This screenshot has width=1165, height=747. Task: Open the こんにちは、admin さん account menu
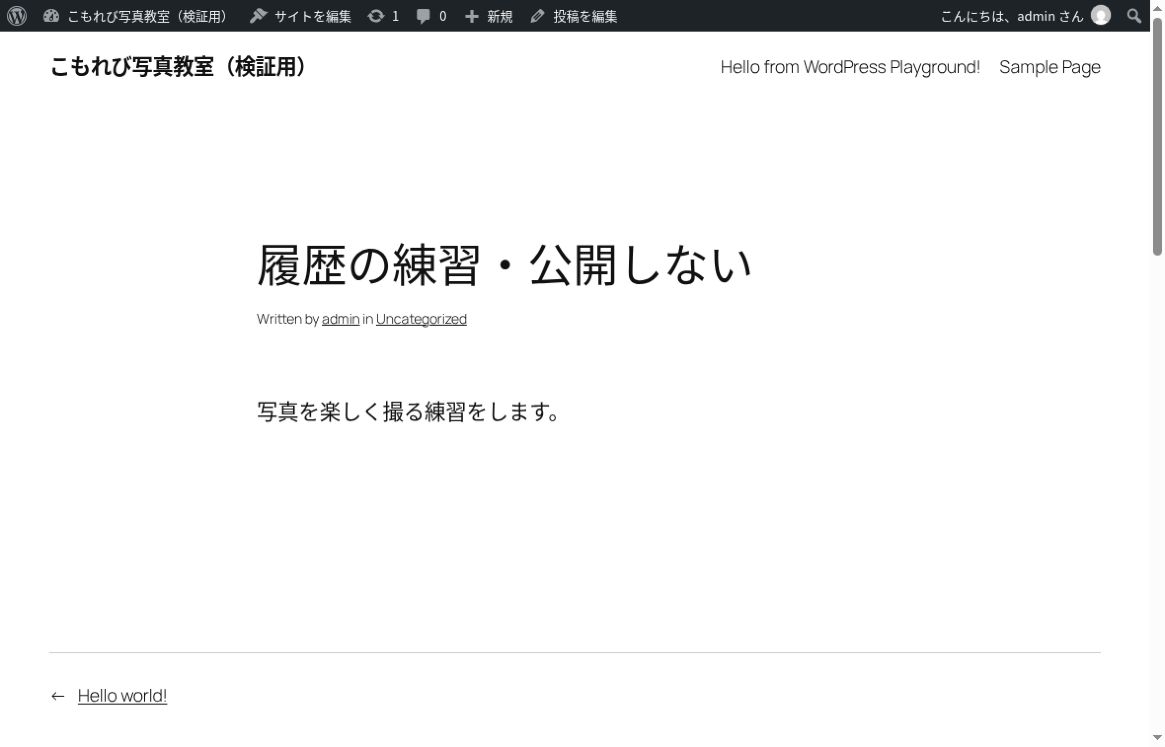click(1025, 16)
